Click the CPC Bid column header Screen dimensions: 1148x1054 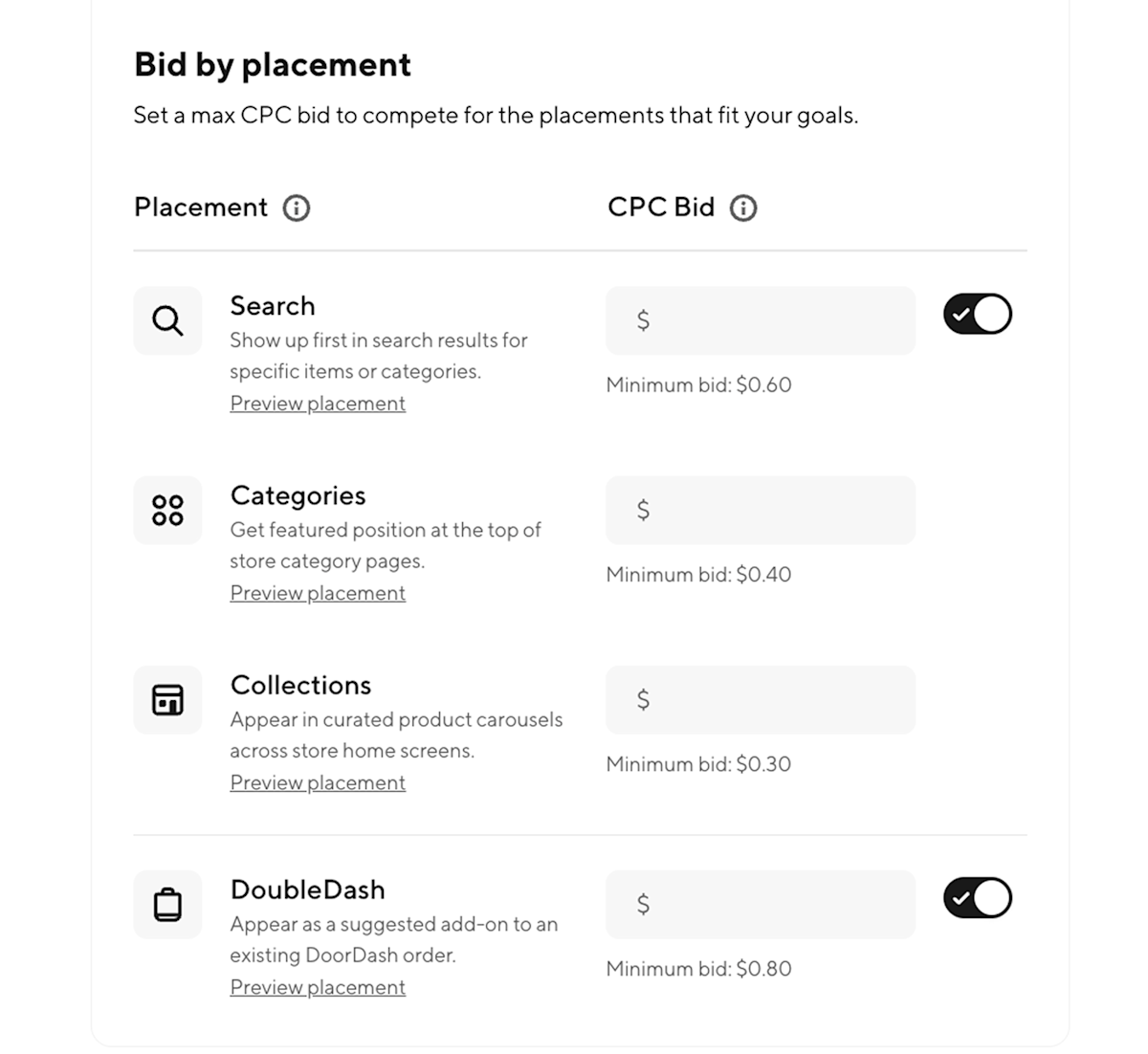[660, 207]
